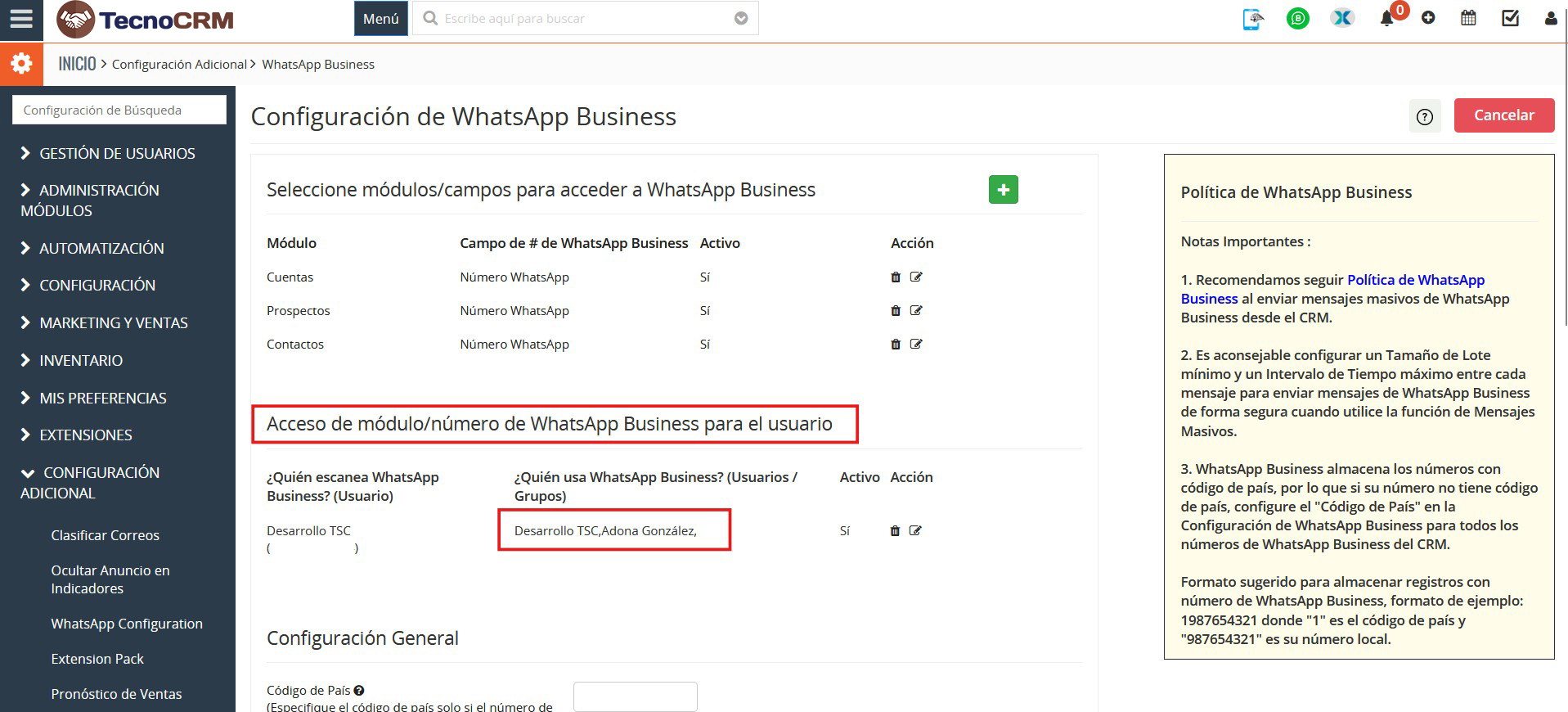
Task: Click the green add module button
Action: click(x=1003, y=190)
